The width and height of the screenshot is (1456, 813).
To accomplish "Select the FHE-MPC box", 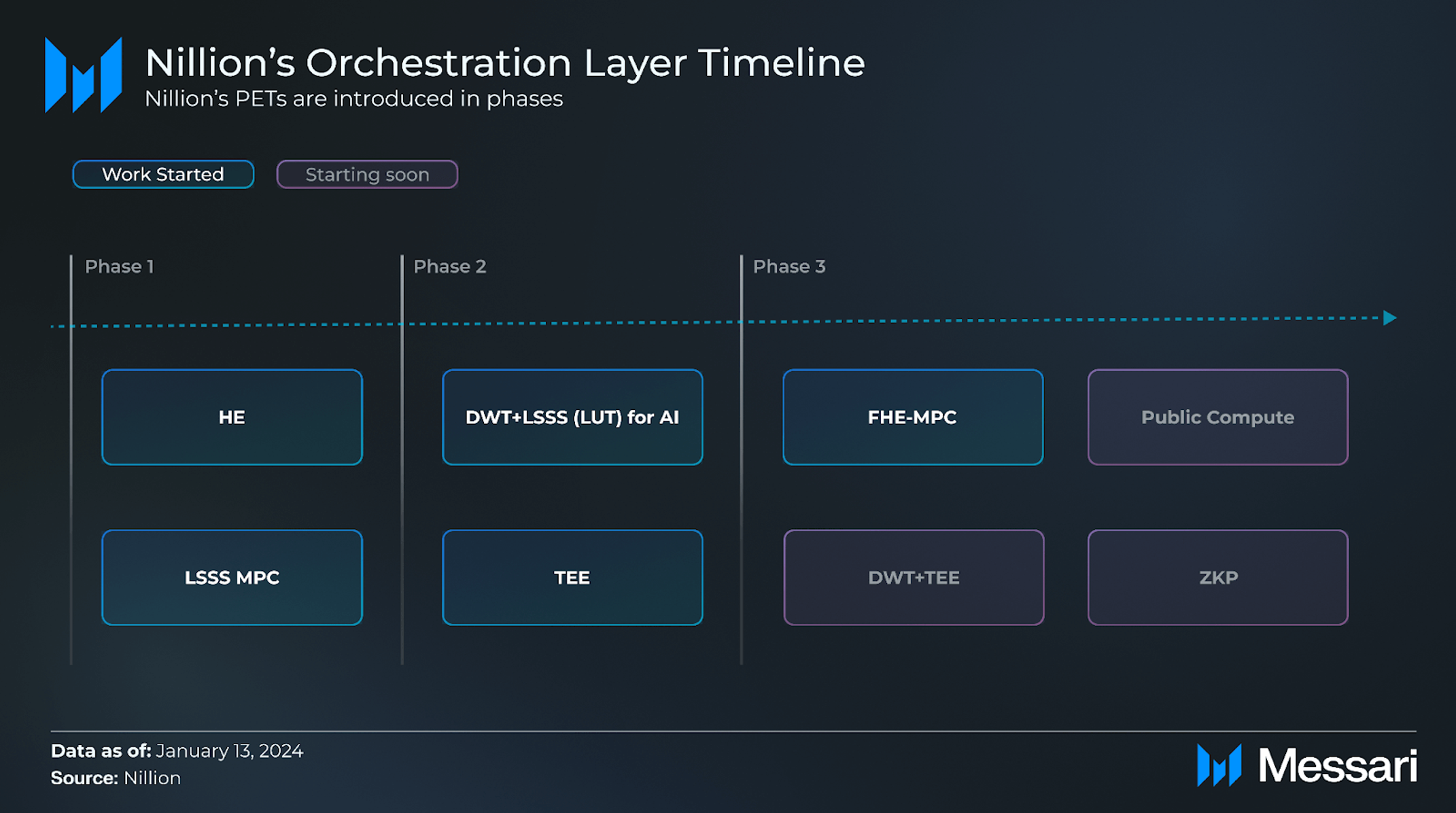I will 912,417.
